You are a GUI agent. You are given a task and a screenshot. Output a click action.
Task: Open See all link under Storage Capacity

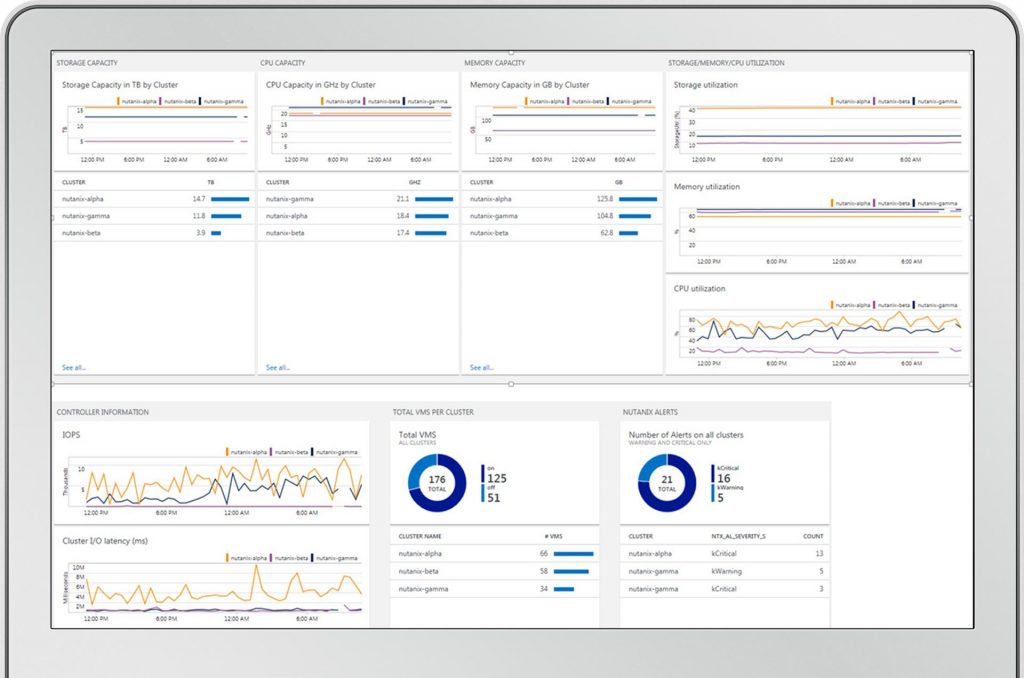click(74, 368)
